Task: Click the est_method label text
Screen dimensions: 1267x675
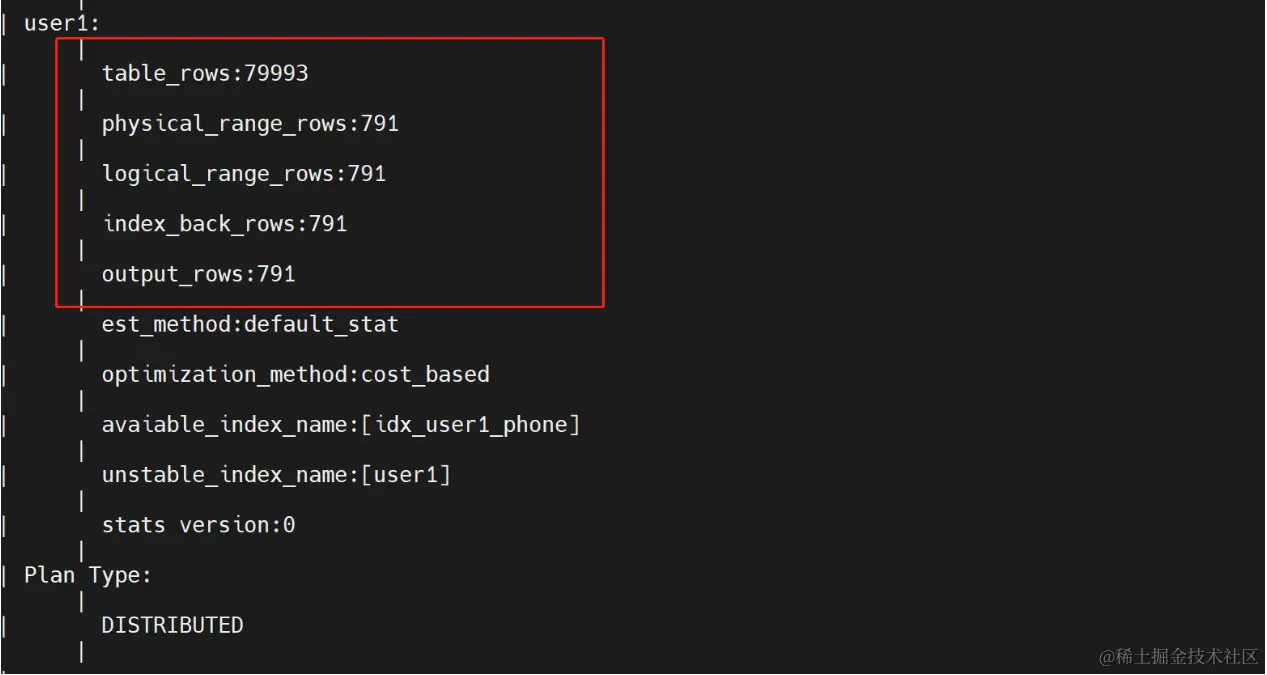Action: point(169,324)
